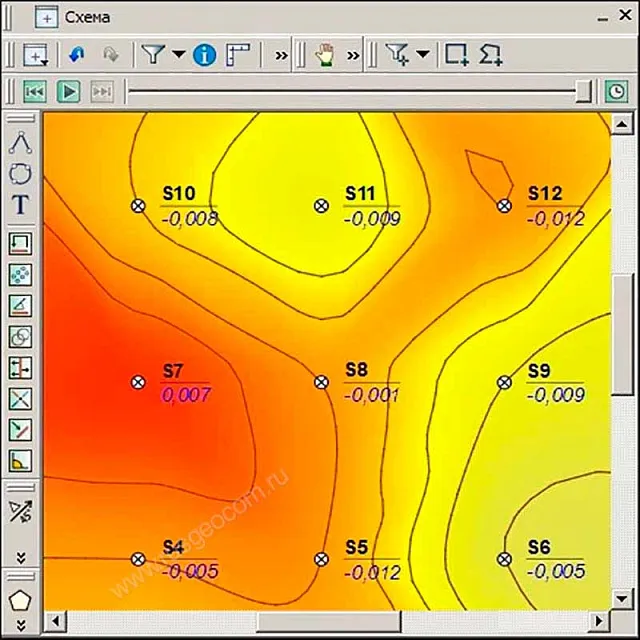Expand the hidden toolbar items after ruler
640x640 pixels.
281,55
